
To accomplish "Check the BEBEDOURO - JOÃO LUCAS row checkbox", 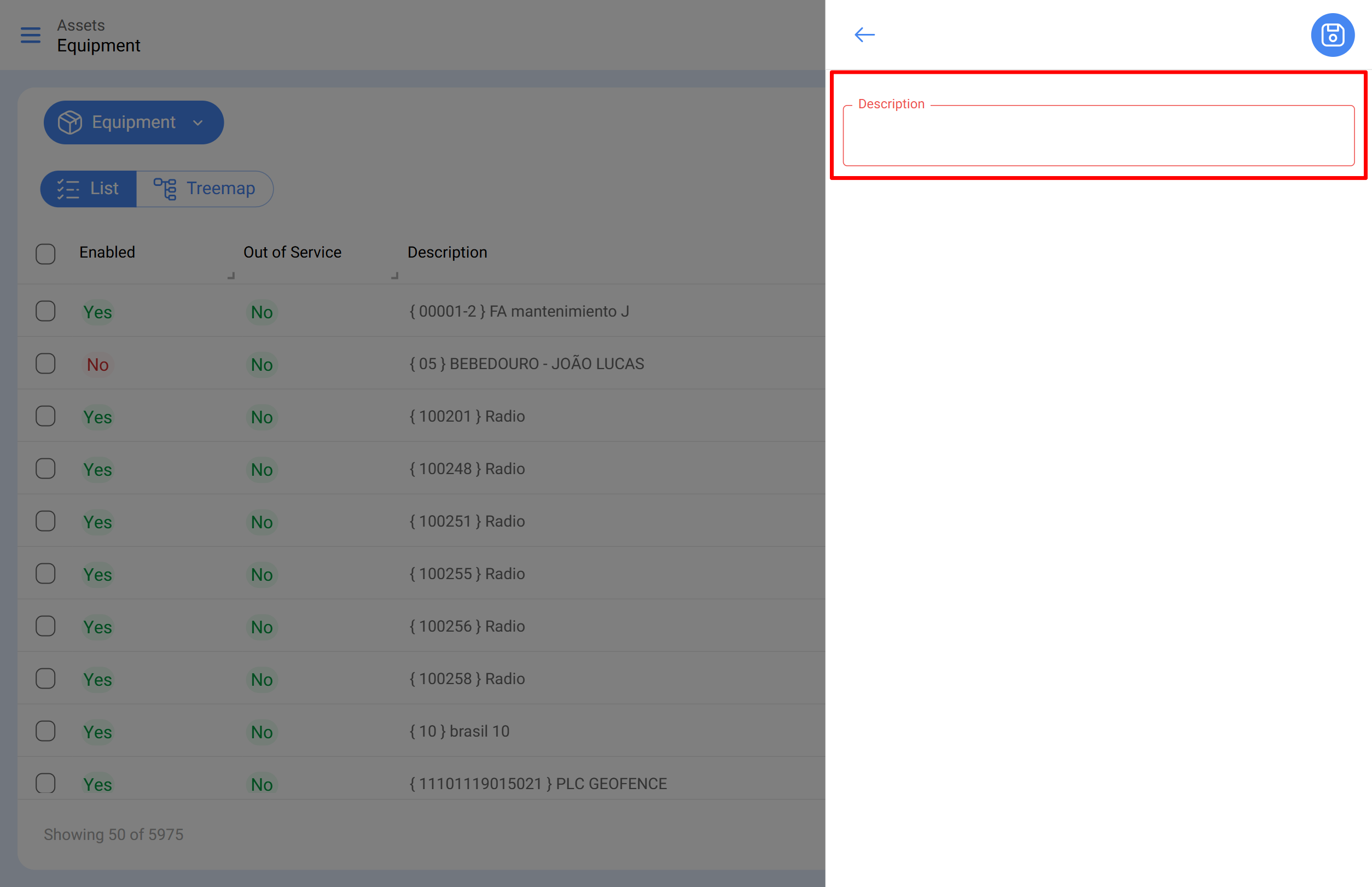I will [x=45, y=364].
